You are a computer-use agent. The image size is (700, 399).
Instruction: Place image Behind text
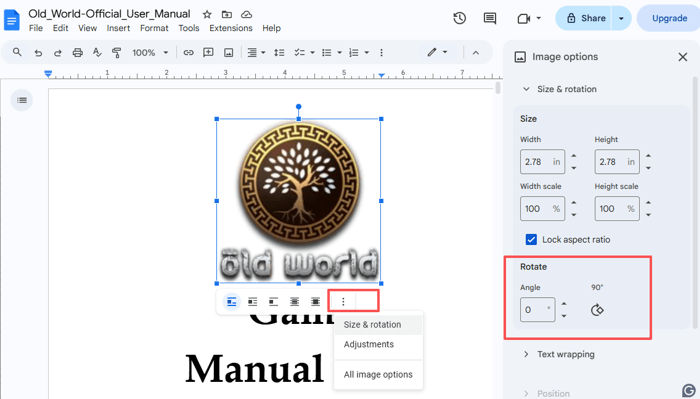(295, 302)
